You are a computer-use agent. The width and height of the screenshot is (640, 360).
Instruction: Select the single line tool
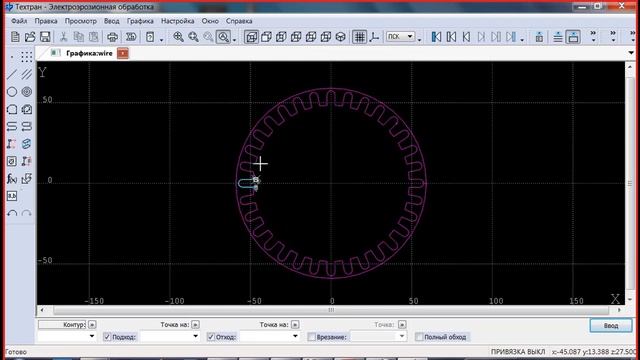click(12, 74)
